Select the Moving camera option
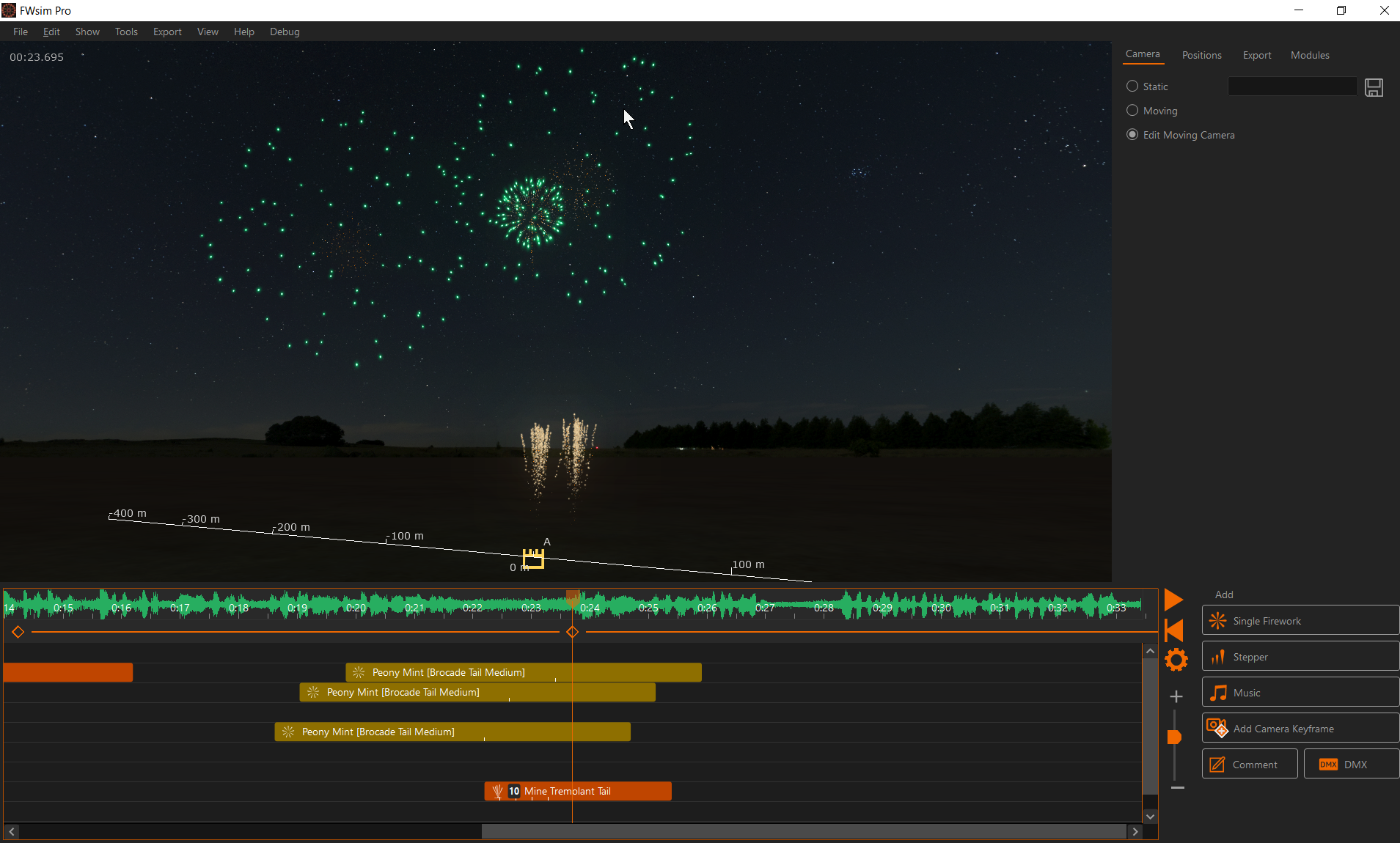This screenshot has width=1400, height=843. pos(1132,111)
